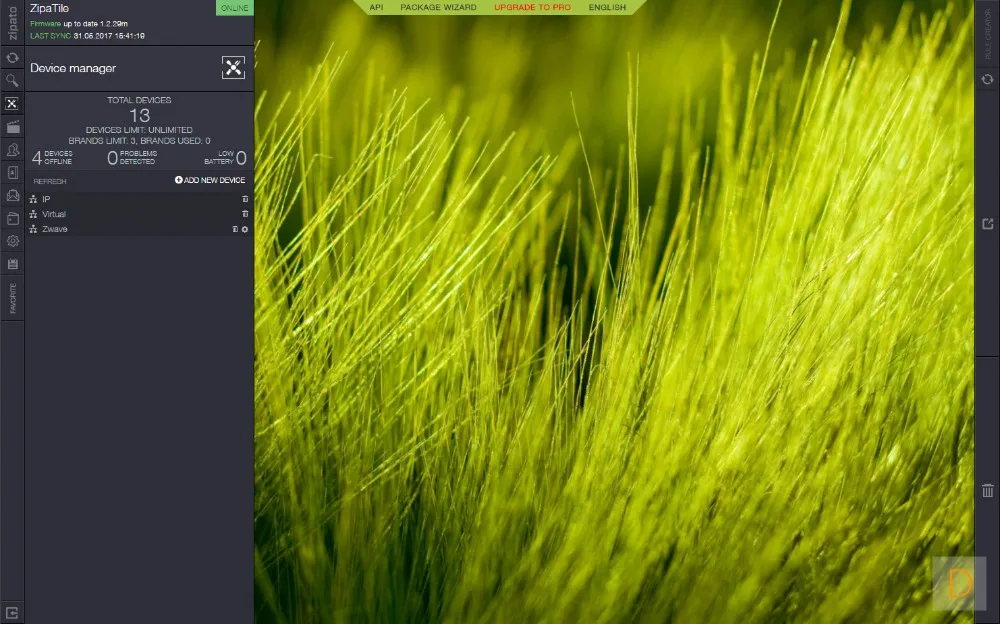Select the Device manager sidebar icon
The height and width of the screenshot is (624, 1000).
point(12,103)
